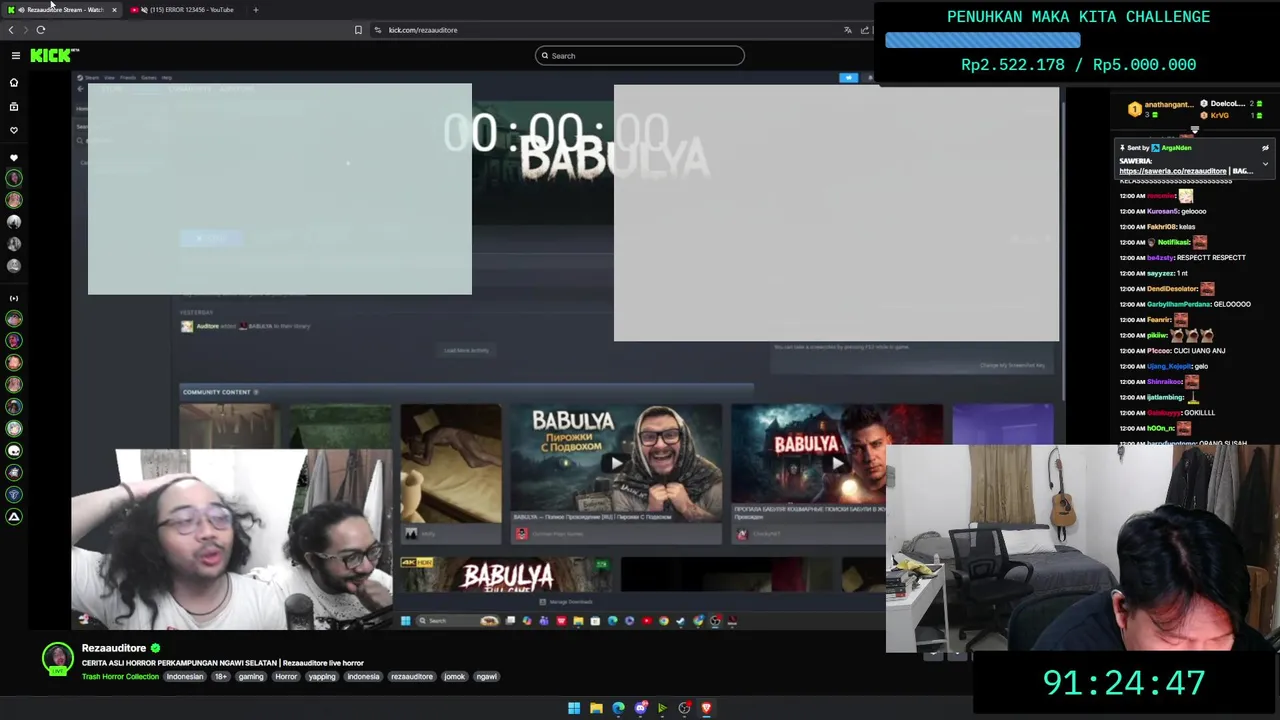Select the 18+ stream tag
This screenshot has width=1280, height=720.
pyautogui.click(x=221, y=677)
